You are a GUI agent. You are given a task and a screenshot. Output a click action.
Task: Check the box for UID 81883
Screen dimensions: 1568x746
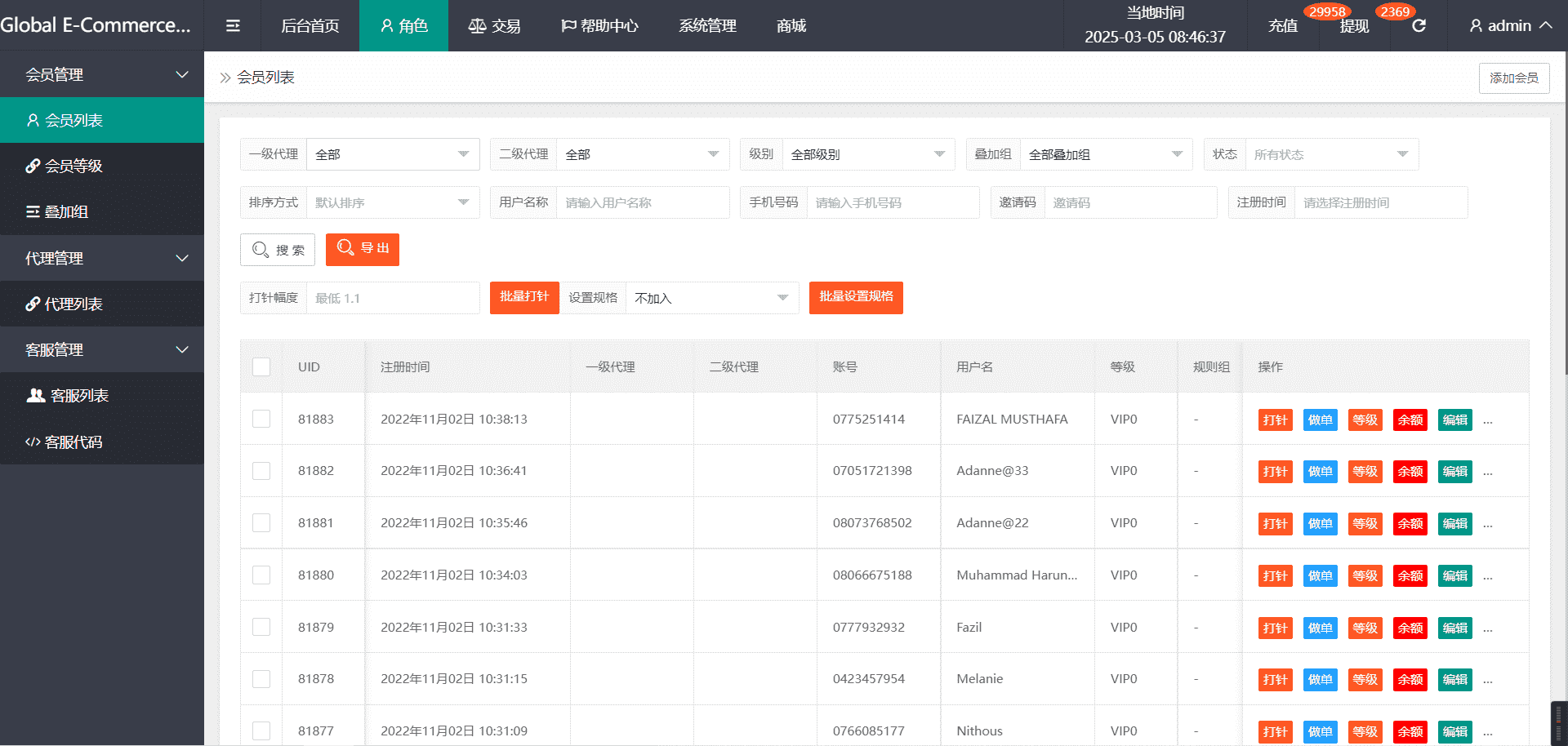point(261,419)
